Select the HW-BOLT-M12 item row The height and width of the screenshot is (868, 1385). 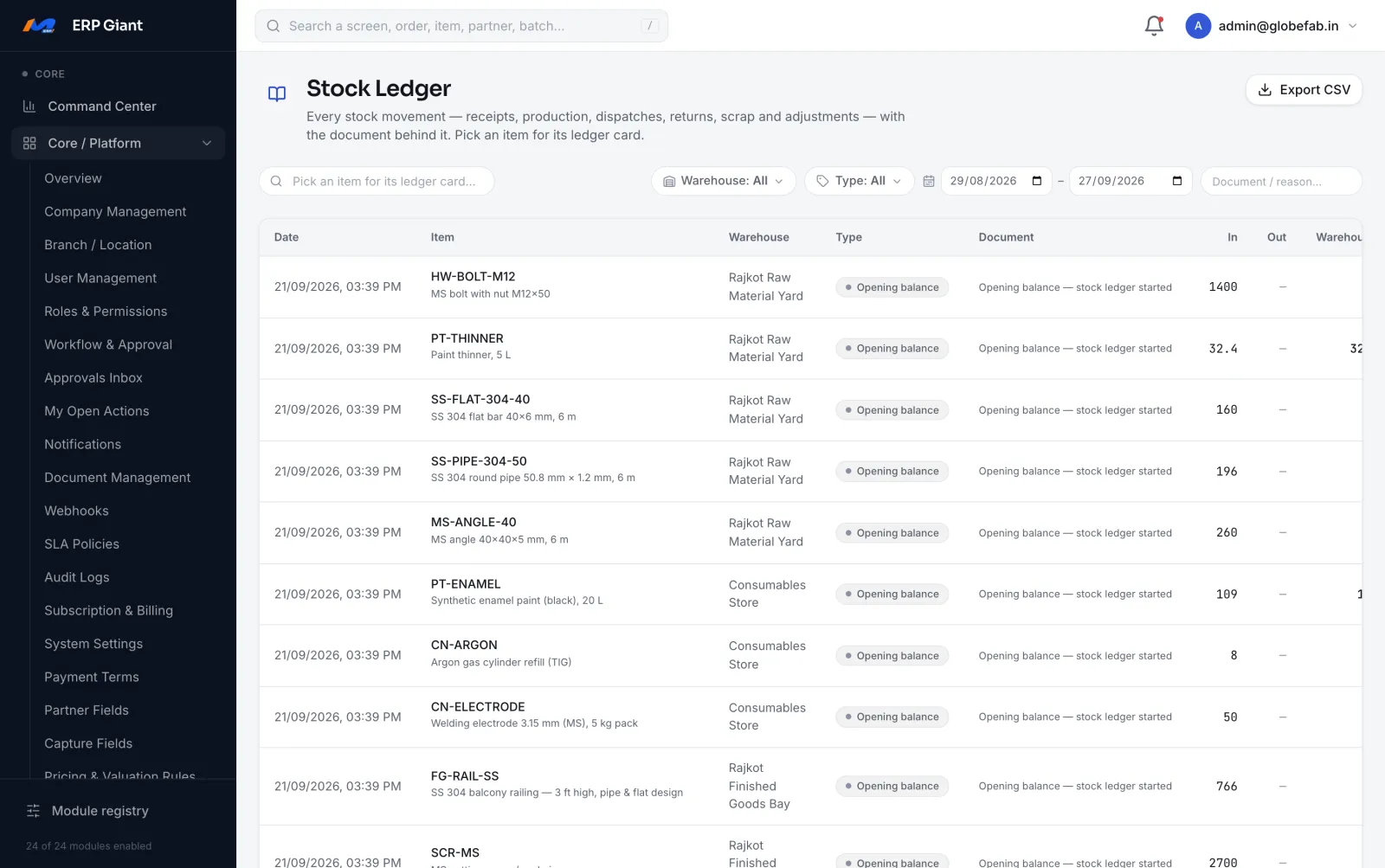(x=810, y=287)
